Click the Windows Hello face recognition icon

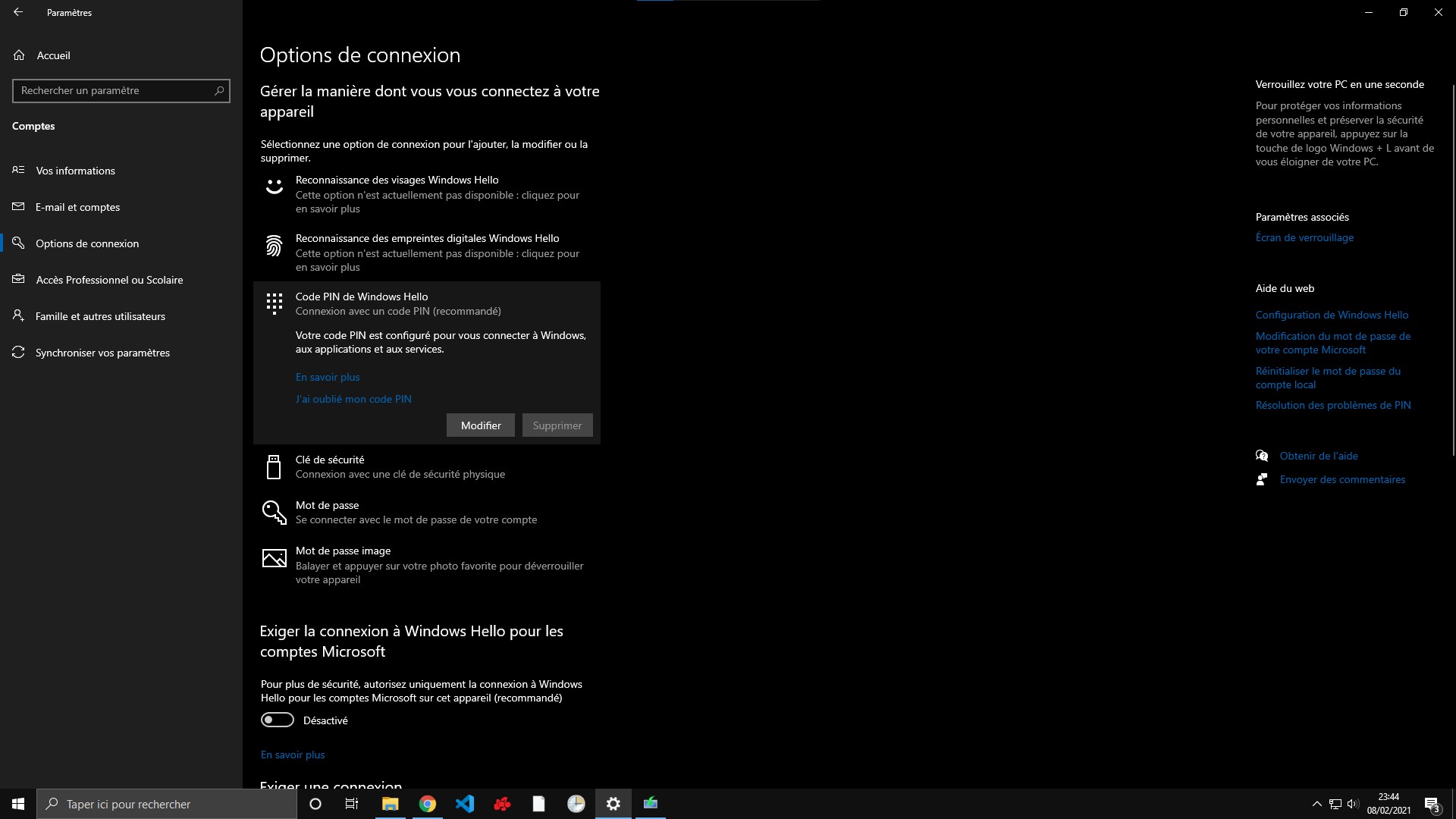274,186
